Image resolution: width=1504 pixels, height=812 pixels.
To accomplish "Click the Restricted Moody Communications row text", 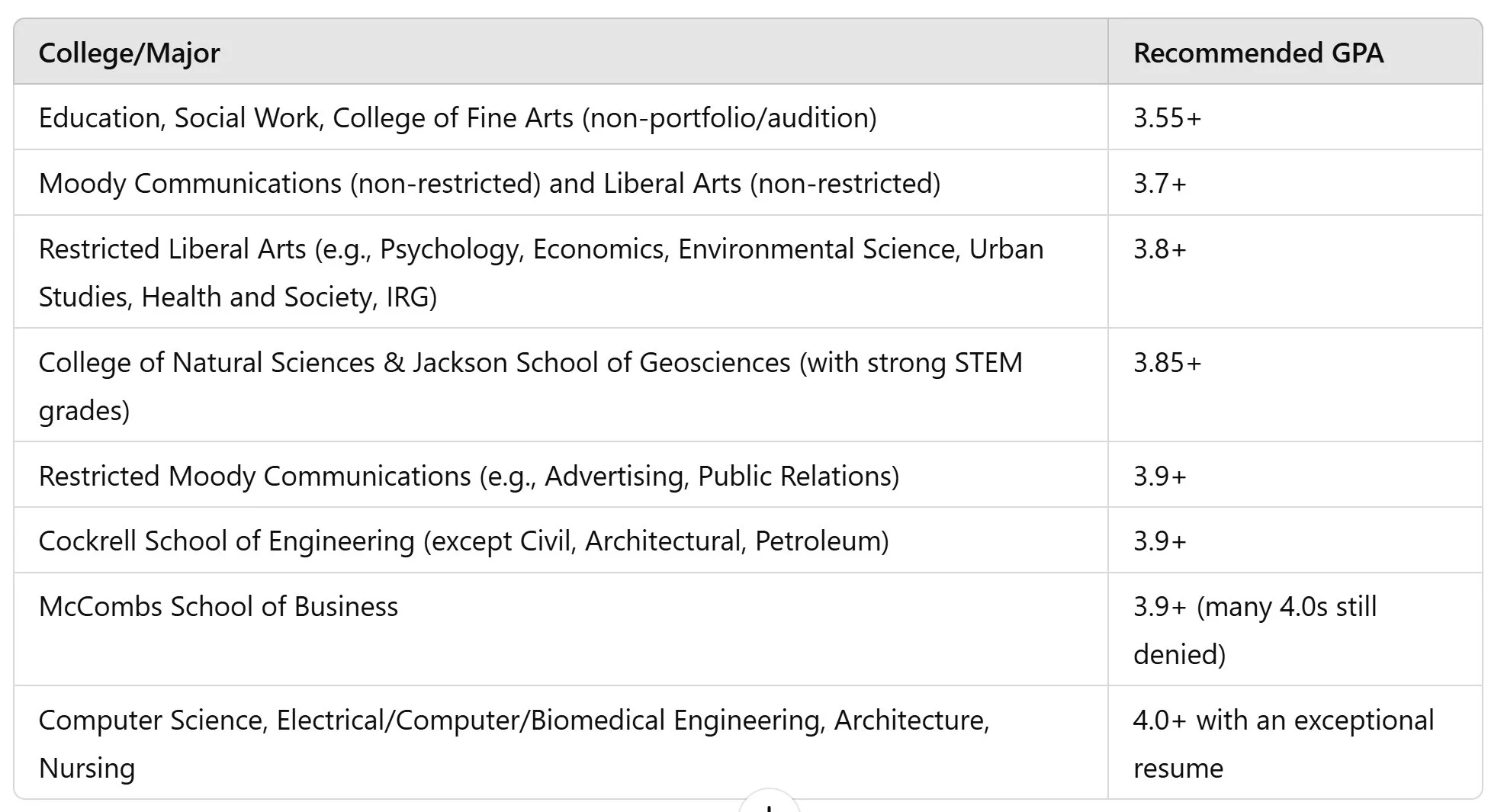I will pyautogui.click(x=468, y=476).
